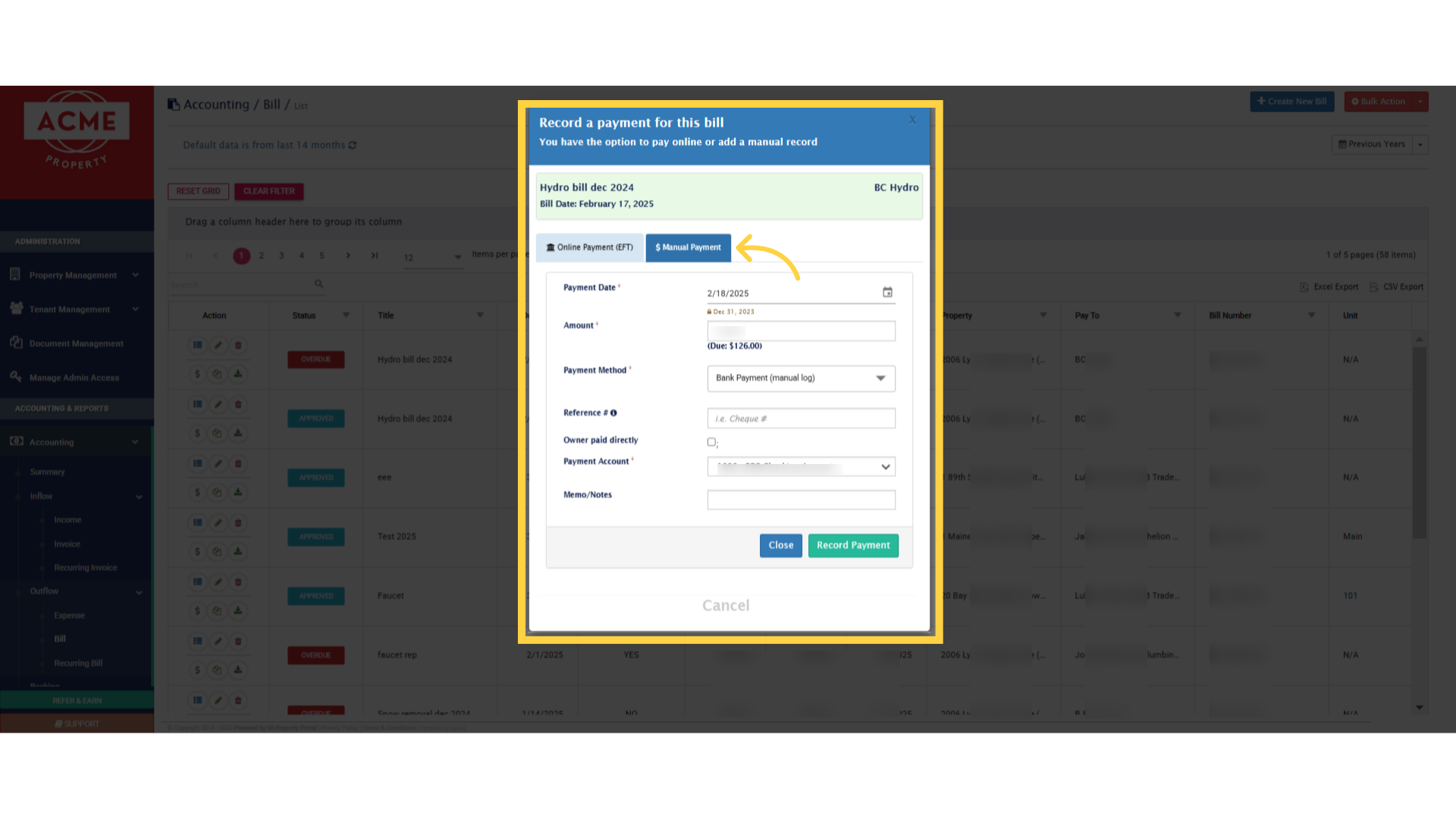1456x819 pixels.
Task: Click the blue Close button
Action: coord(780,545)
